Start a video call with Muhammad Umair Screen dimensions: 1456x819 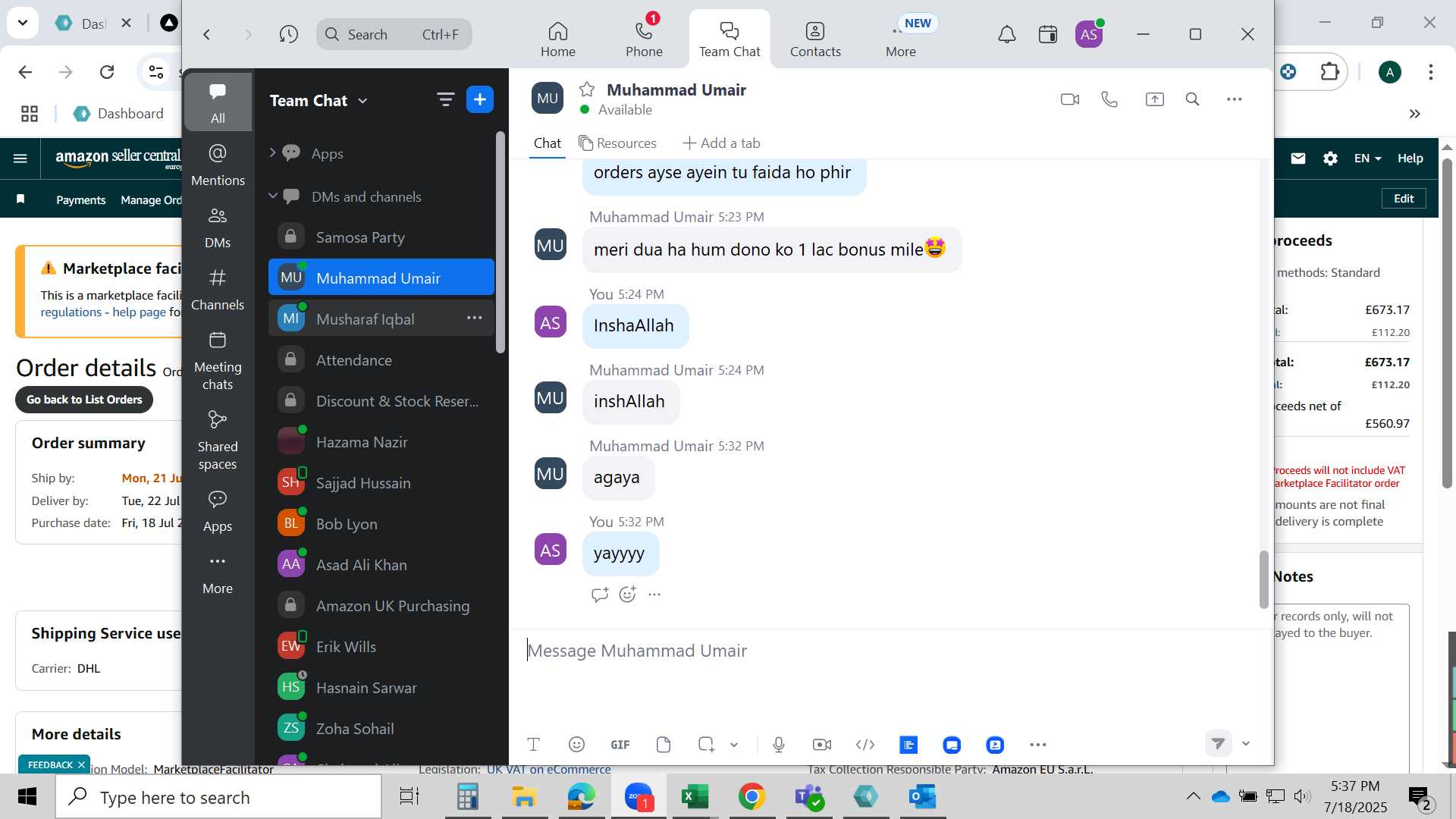coord(1069,99)
